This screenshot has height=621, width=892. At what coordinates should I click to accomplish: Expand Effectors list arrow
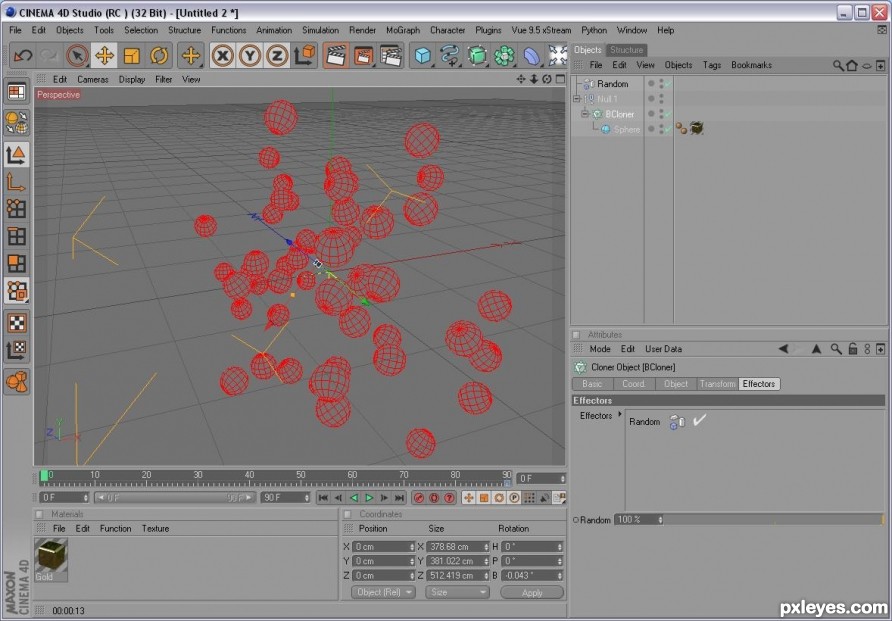(620, 415)
